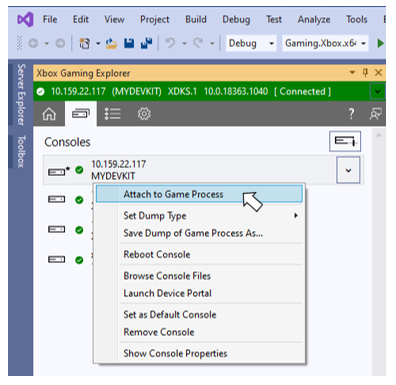The width and height of the screenshot is (396, 385).
Task: Open the Analyze menu
Action: (314, 20)
